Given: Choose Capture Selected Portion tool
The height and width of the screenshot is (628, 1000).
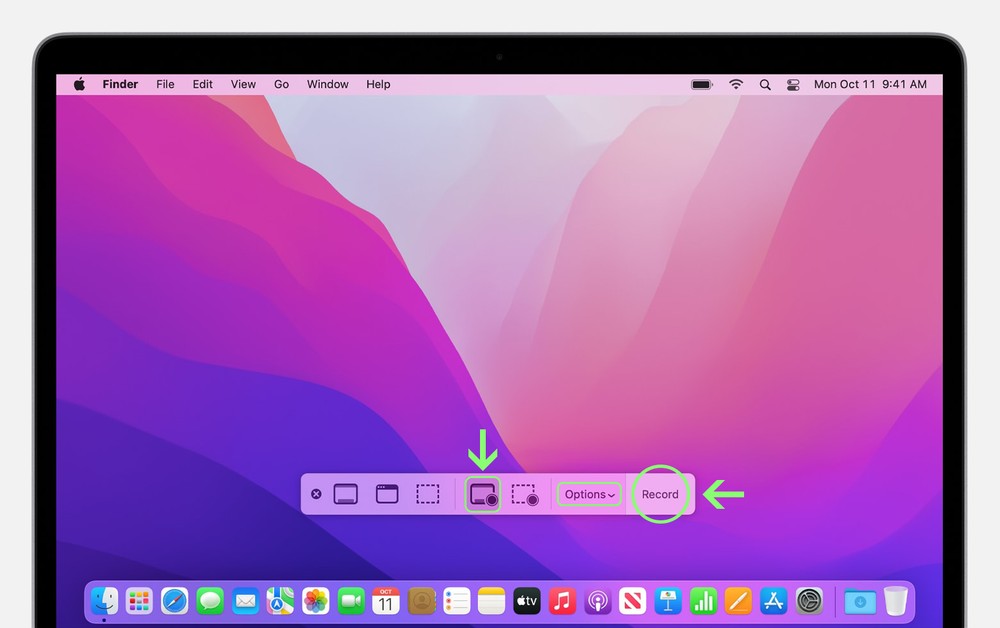Looking at the screenshot, I should click(428, 494).
